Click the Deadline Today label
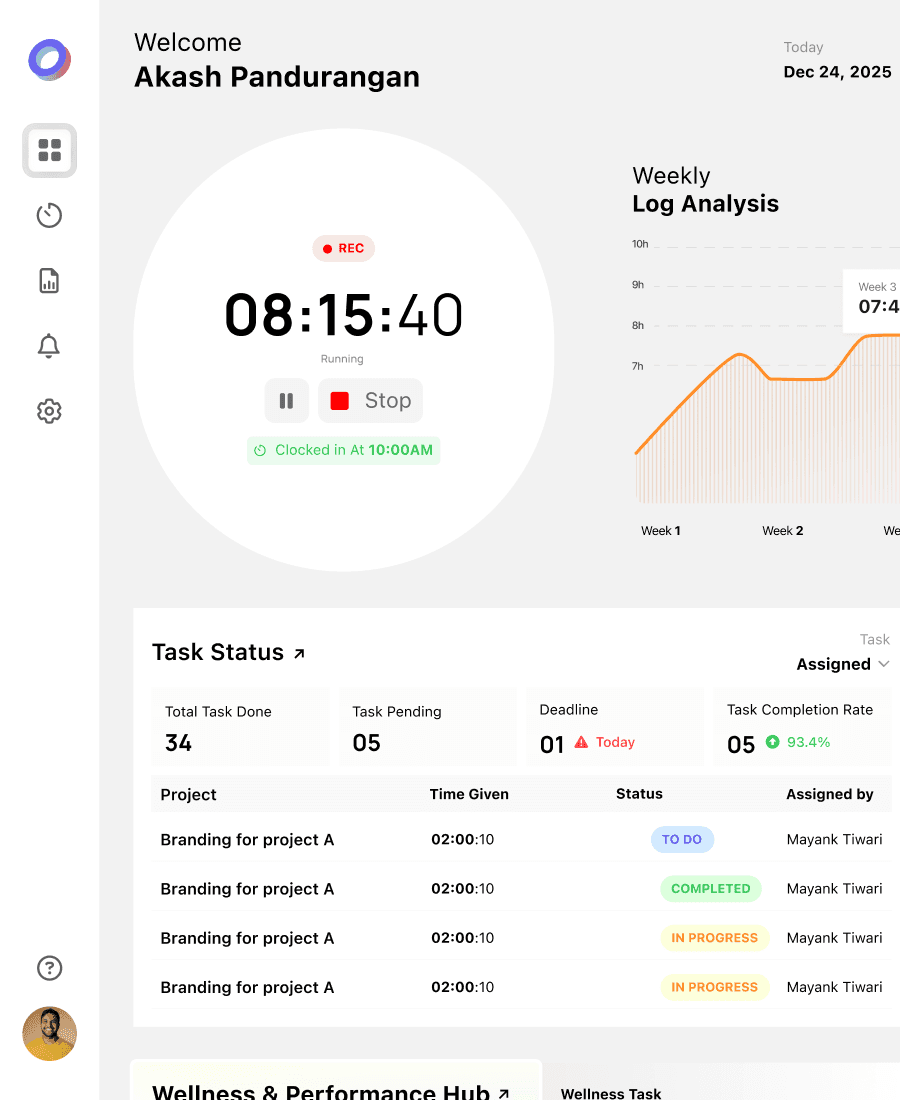900x1100 pixels. [x=615, y=742]
